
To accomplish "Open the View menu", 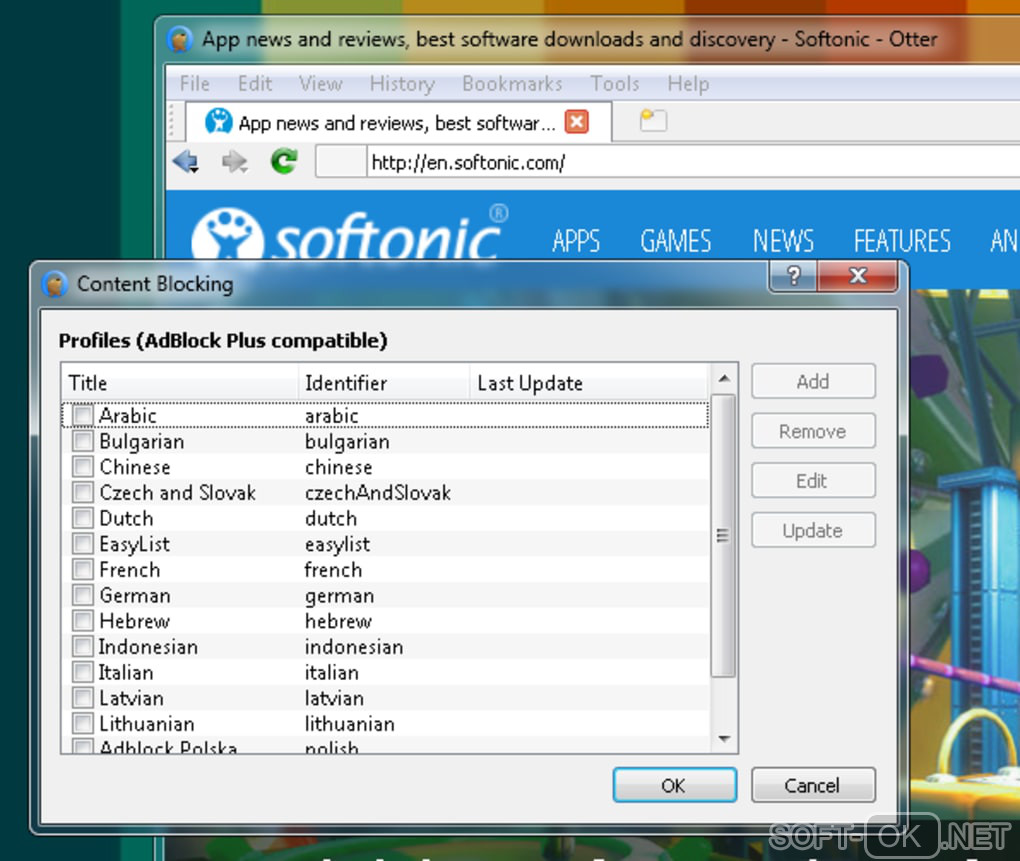I will [x=321, y=84].
